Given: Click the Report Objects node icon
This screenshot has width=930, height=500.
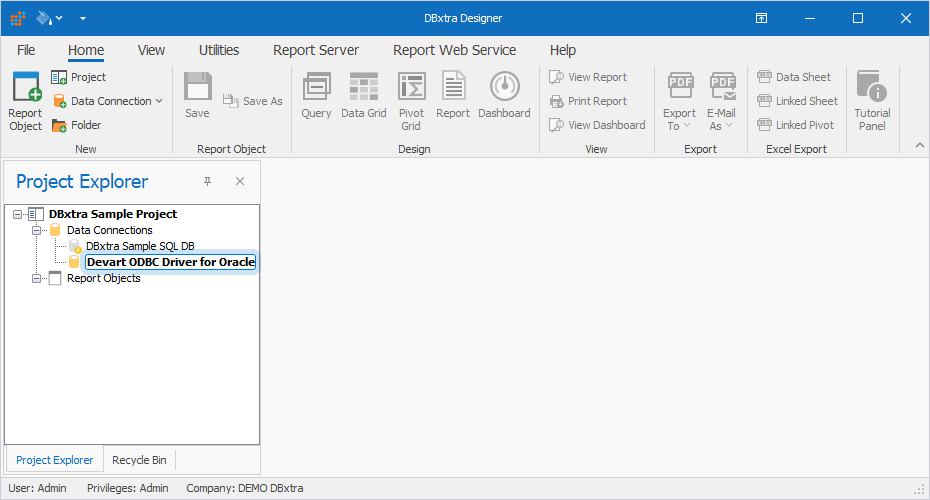Looking at the screenshot, I should 55,278.
